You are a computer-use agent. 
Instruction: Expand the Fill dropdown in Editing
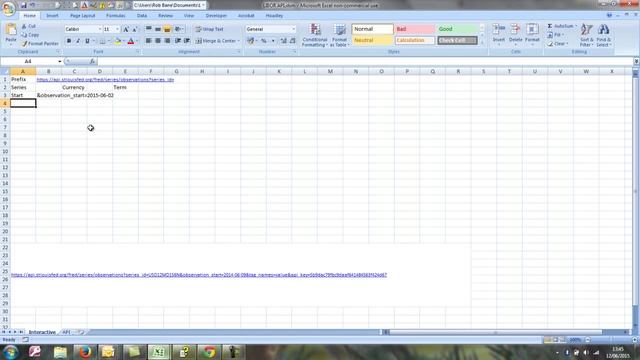click(x=563, y=35)
